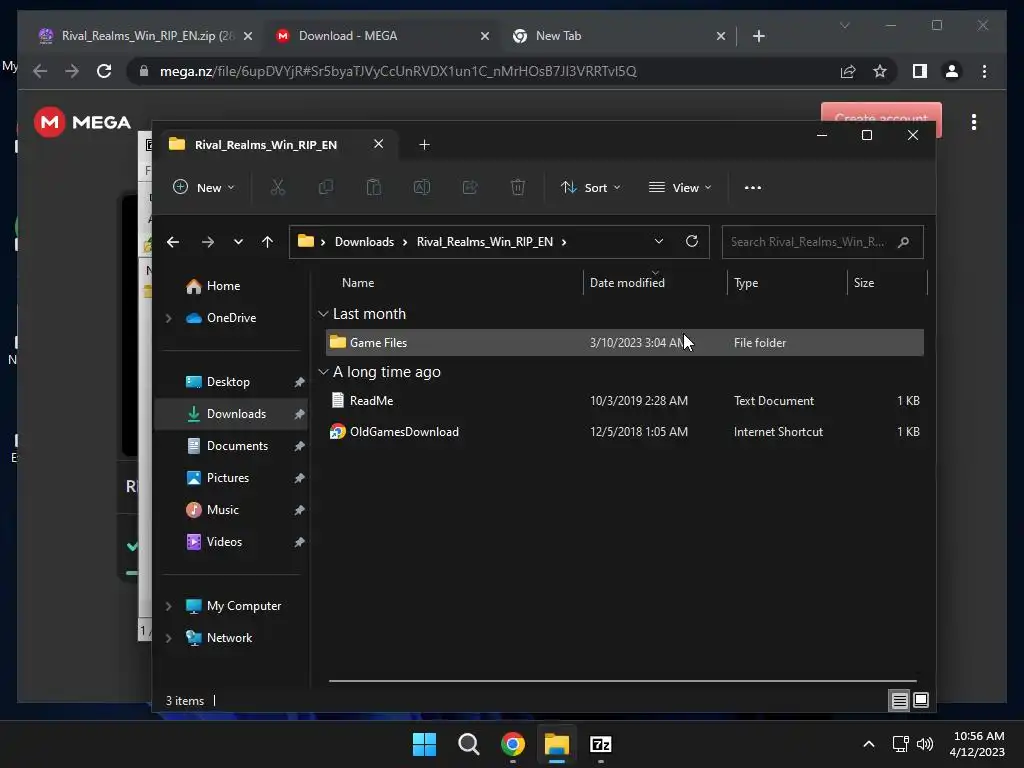Reload the MEGA page in Chrome
Screen dimensions: 1024x768
tap(104, 71)
